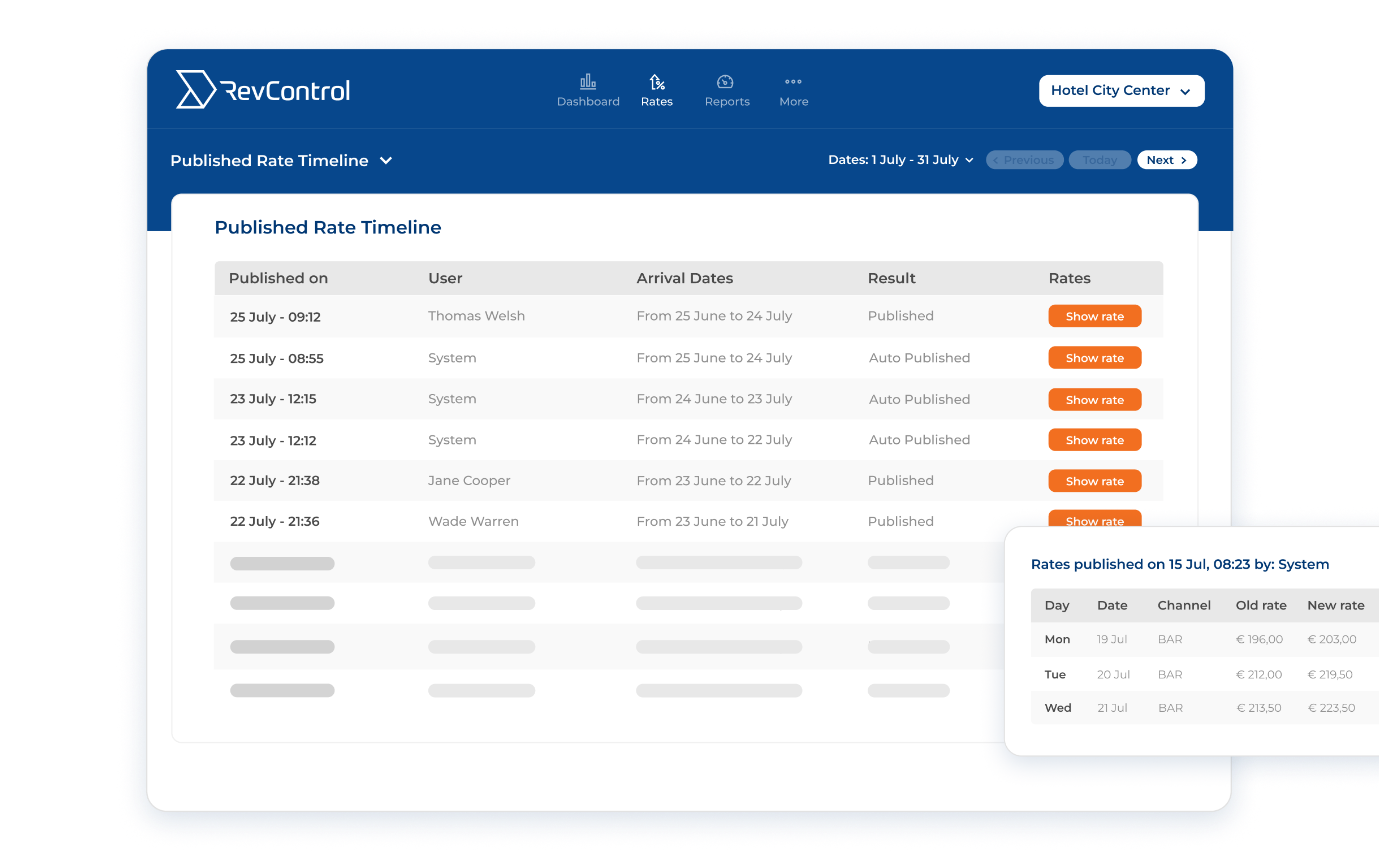Click the Published on column header
This screenshot has width=1379, height=861.
pyautogui.click(x=278, y=278)
